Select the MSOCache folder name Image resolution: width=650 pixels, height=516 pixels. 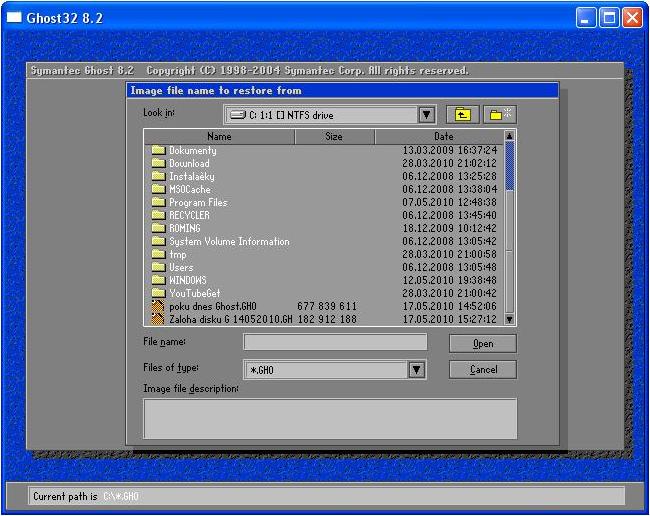[x=190, y=189]
